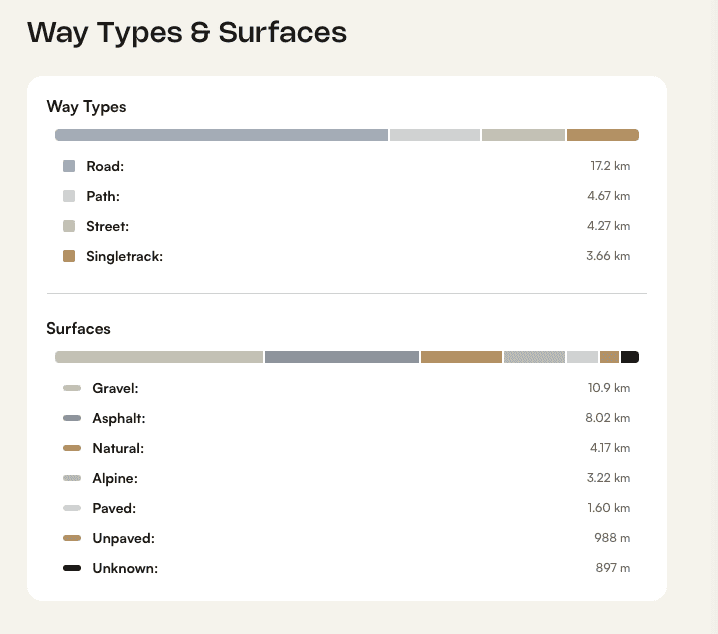718x634 pixels.
Task: Click the Asphalt segment of Surfaces bar
Action: (342, 357)
